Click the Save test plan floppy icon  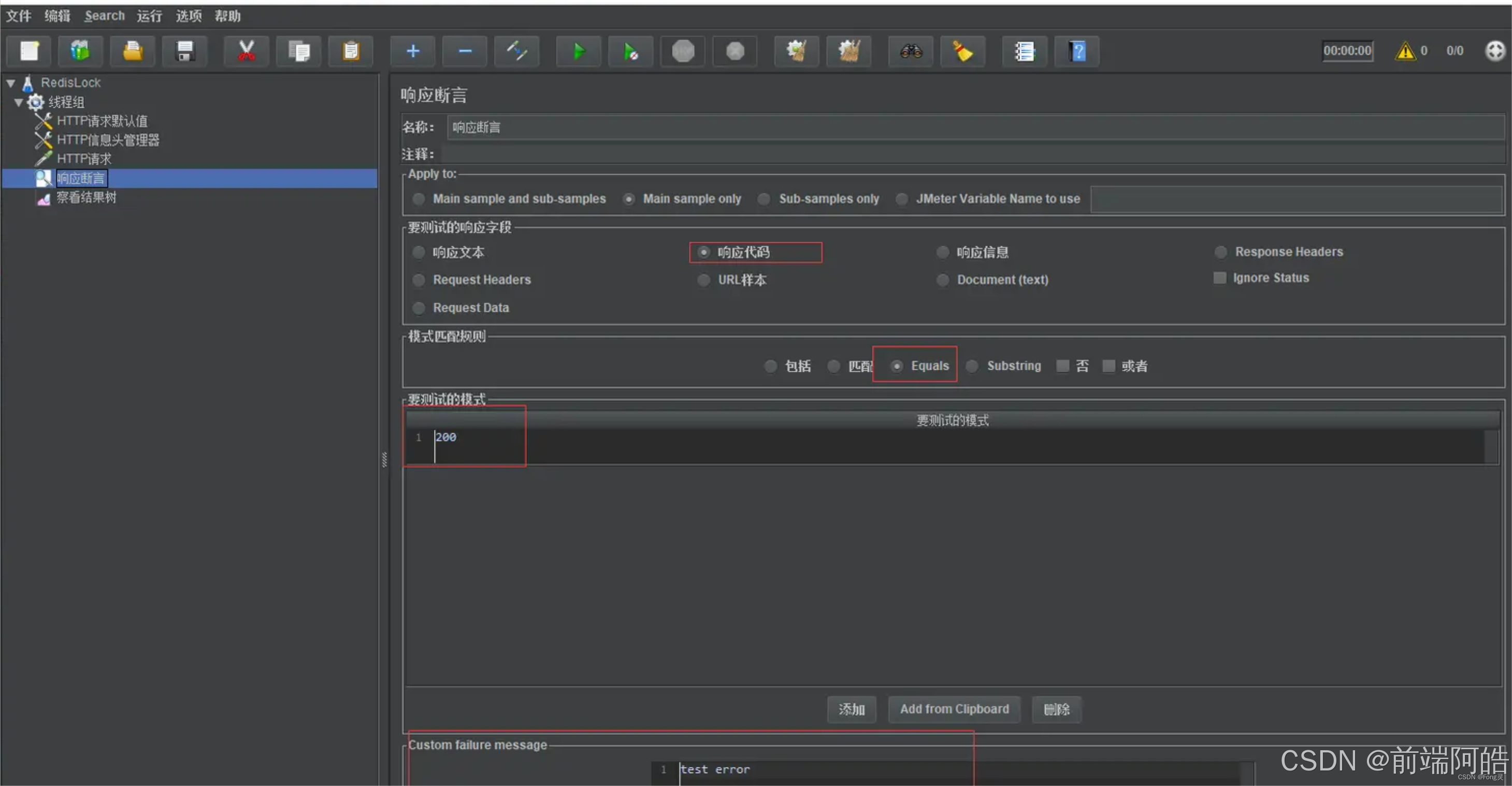pos(185,52)
